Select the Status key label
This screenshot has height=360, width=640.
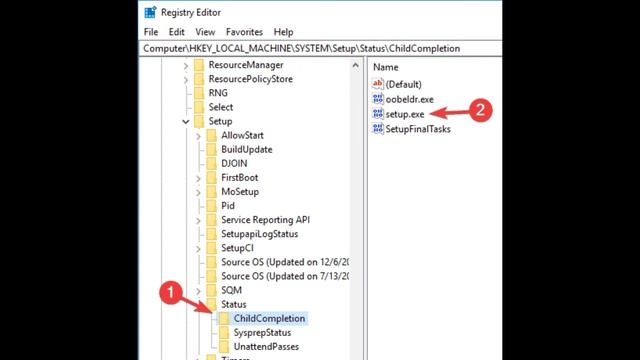point(233,304)
